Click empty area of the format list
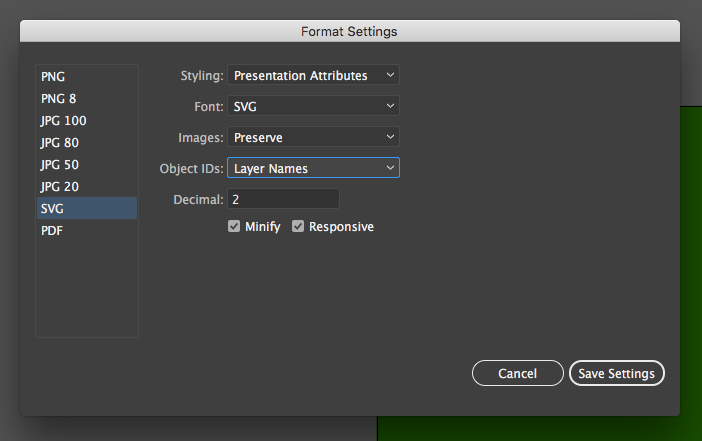702x441 pixels. pyautogui.click(x=86, y=290)
